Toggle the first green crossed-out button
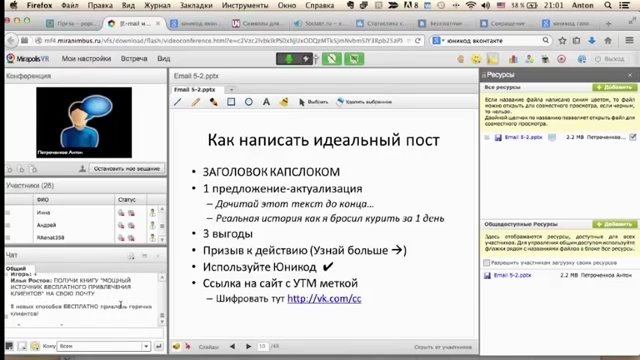The image size is (640, 360). [x=331, y=59]
